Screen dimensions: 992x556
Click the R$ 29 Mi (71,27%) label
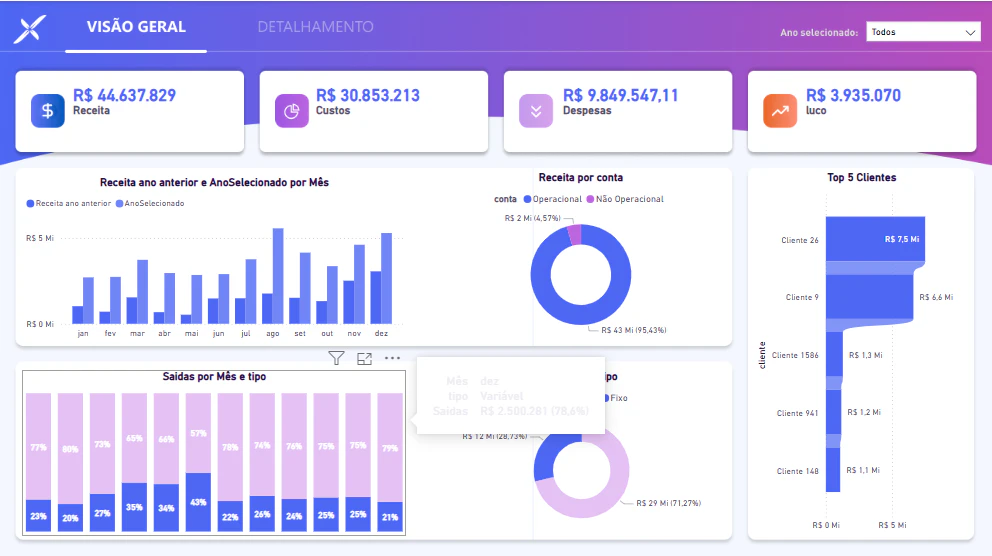coord(669,503)
